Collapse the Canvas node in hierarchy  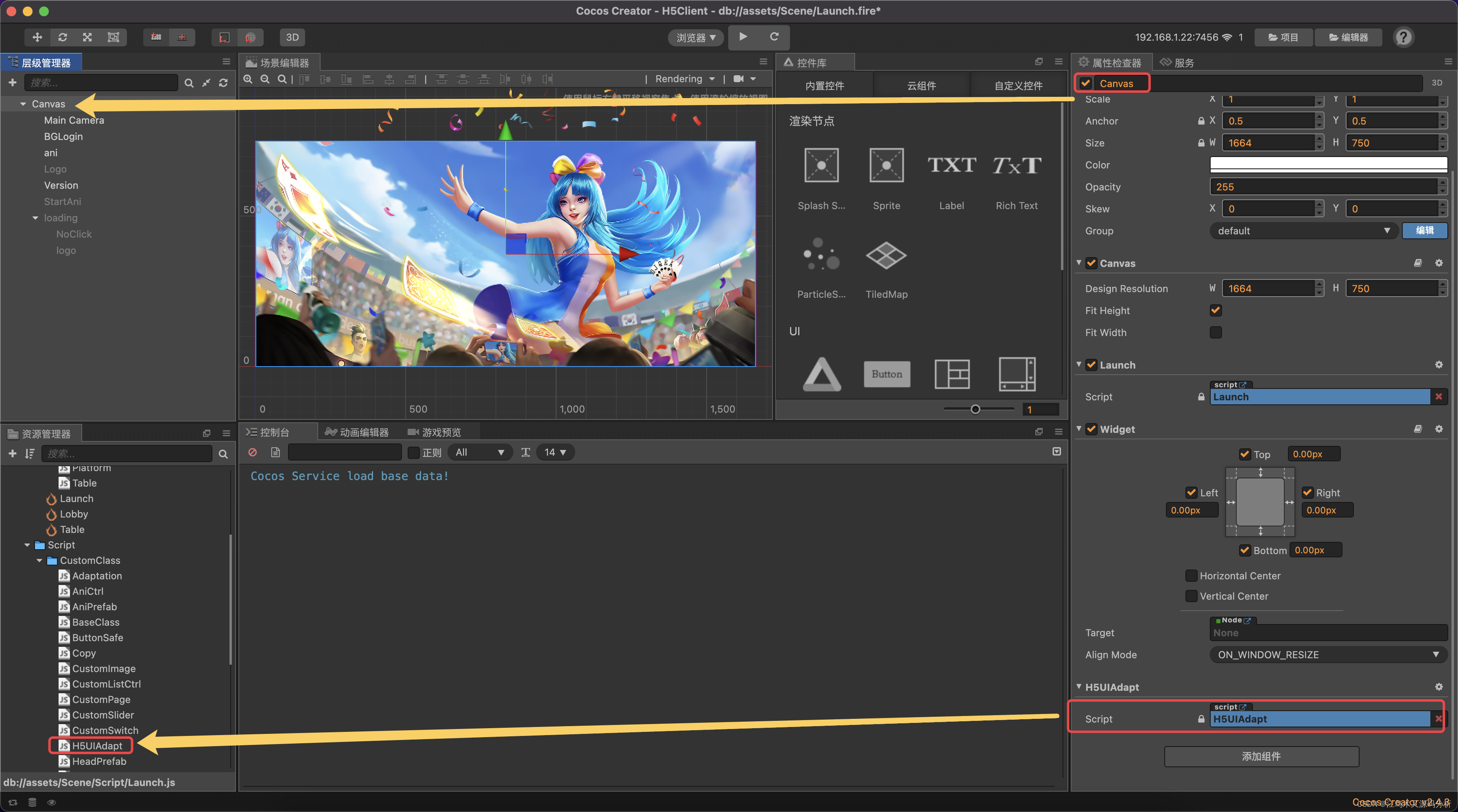tap(23, 104)
